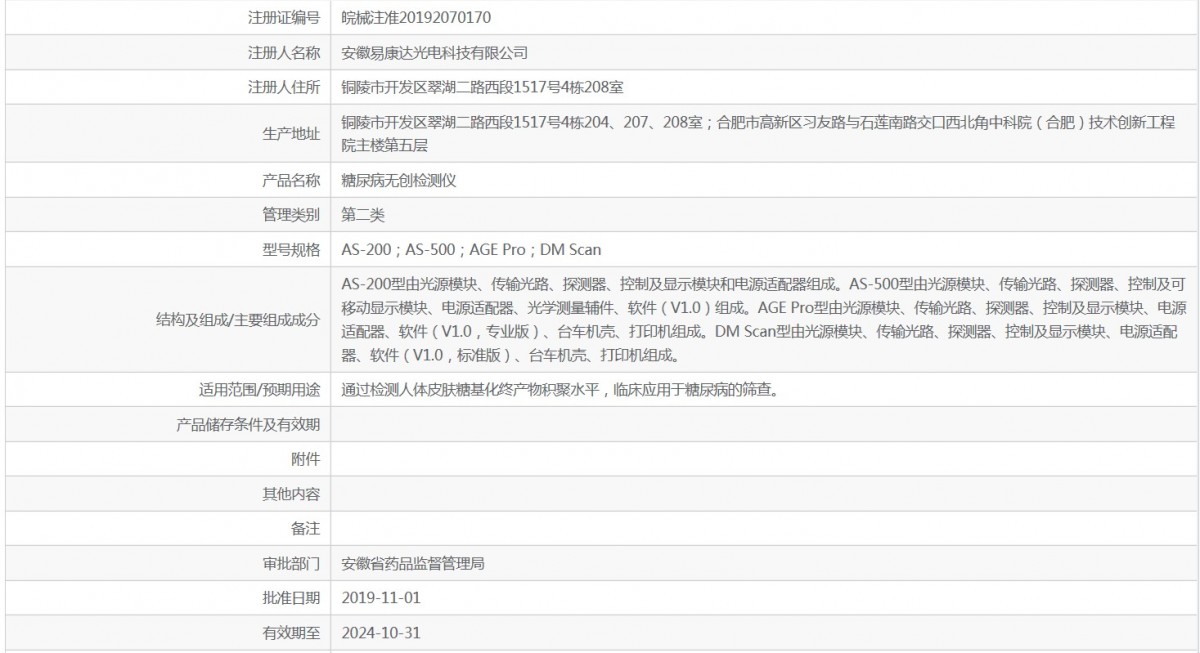Select approving authority 安徽省药品监督管理局
1200x653 pixels.
[413, 563]
